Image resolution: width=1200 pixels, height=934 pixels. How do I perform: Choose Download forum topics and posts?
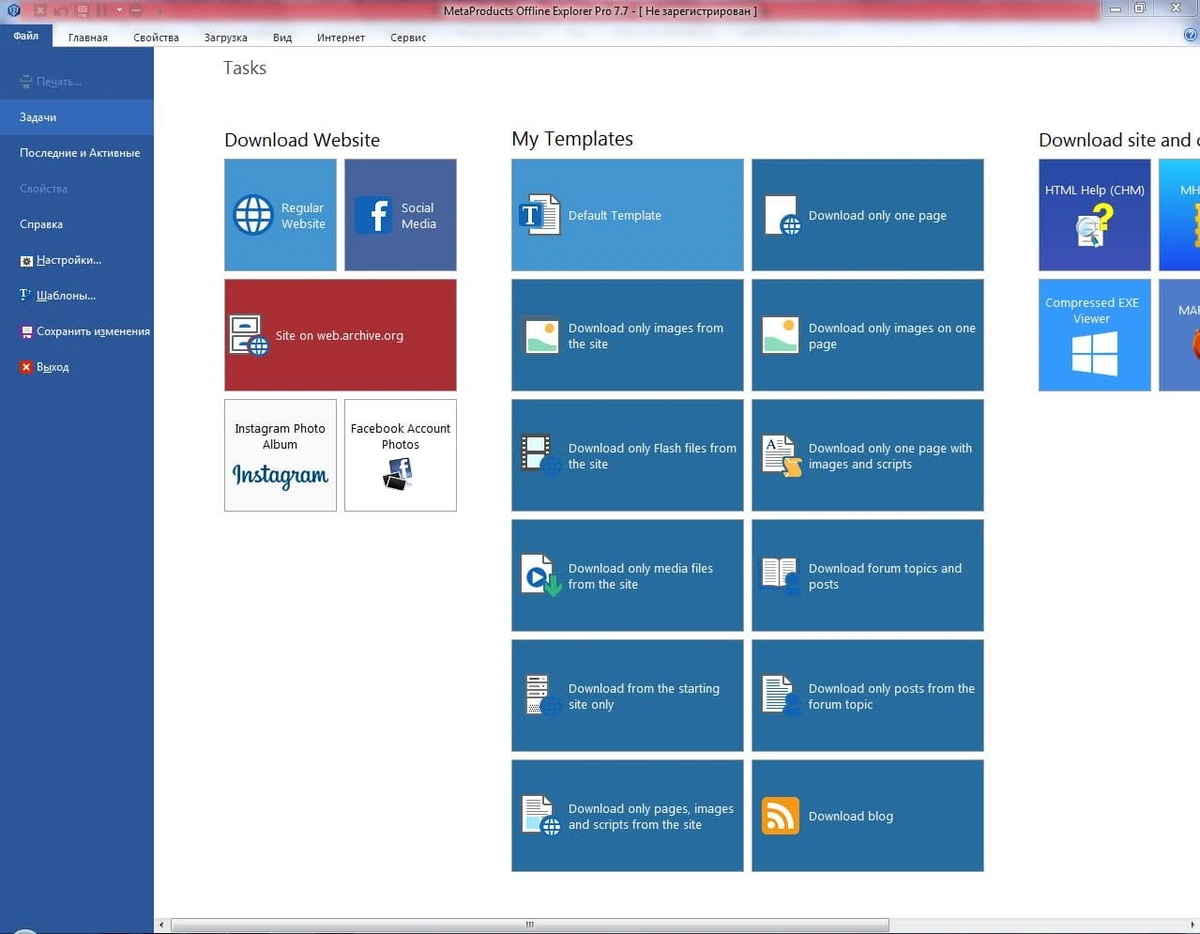pos(867,575)
